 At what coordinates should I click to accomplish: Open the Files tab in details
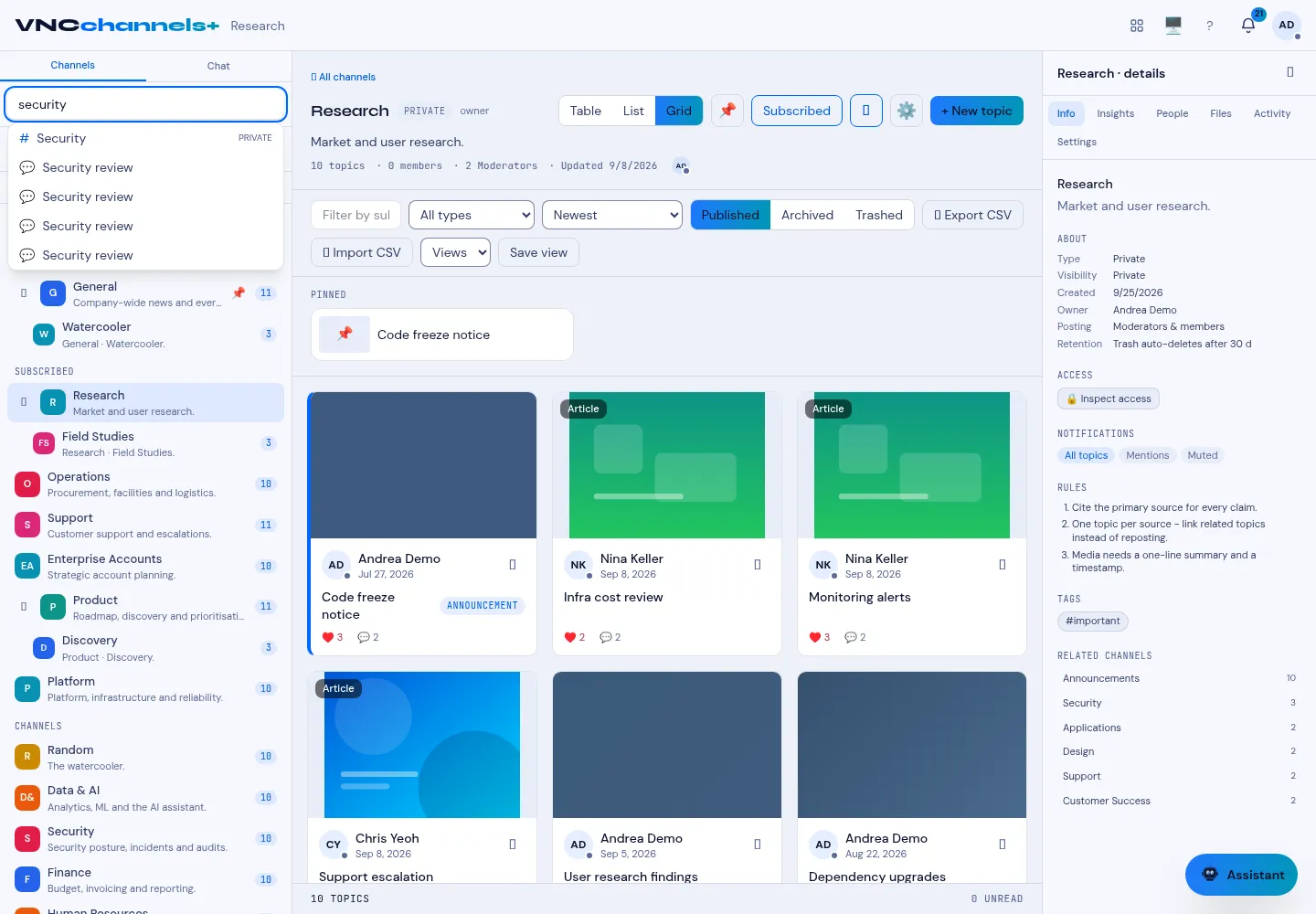[1221, 113]
